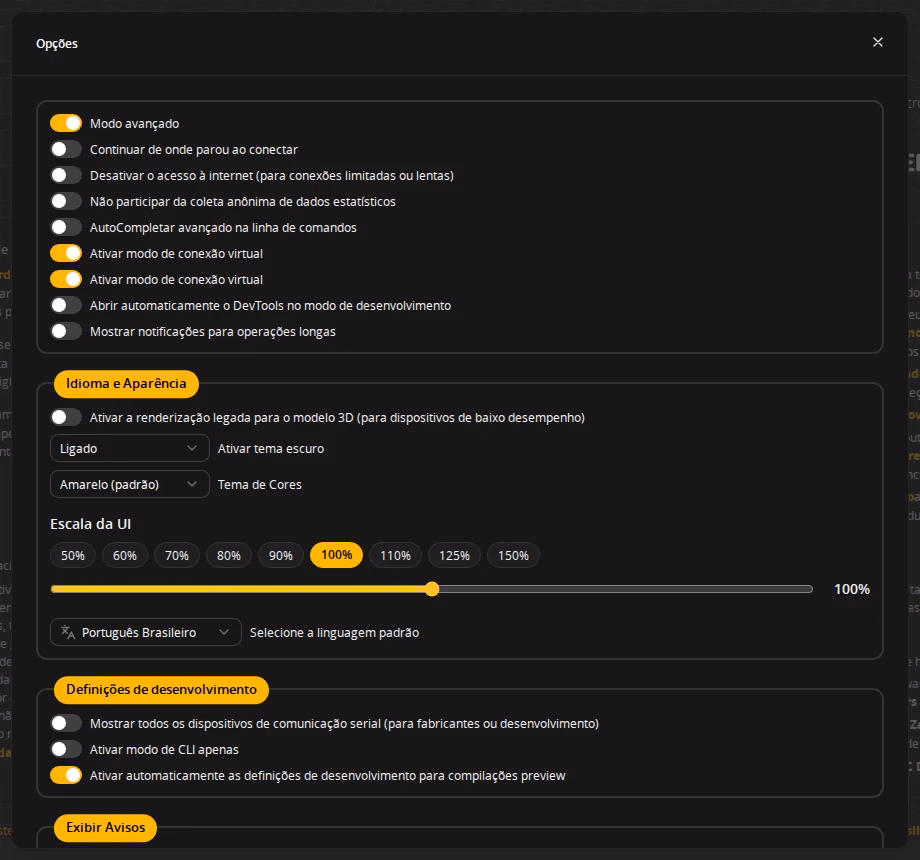This screenshot has width=920, height=860.
Task: Set UI scale to 50%
Action: 73,555
